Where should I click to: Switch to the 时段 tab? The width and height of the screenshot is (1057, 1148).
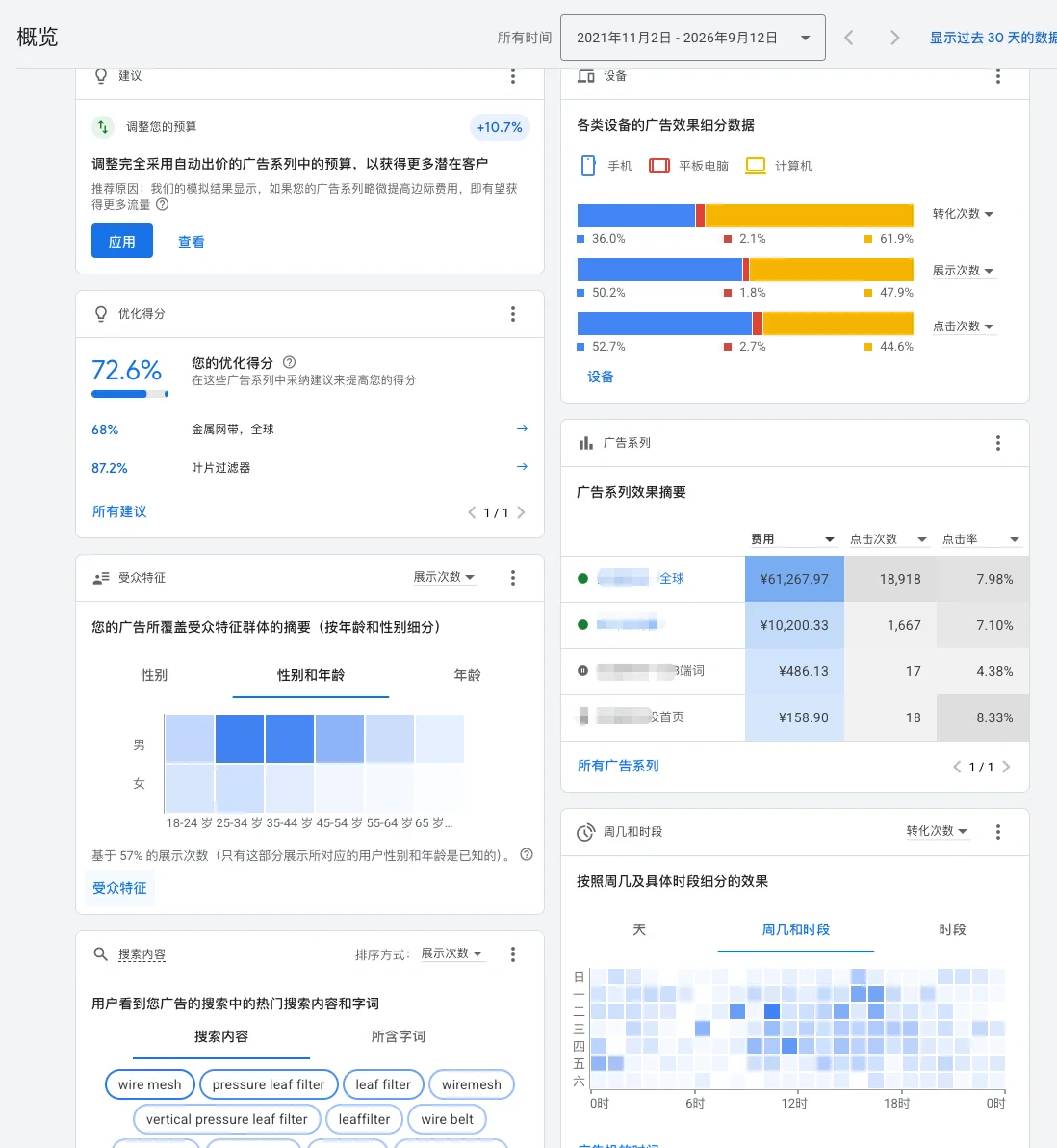[952, 929]
